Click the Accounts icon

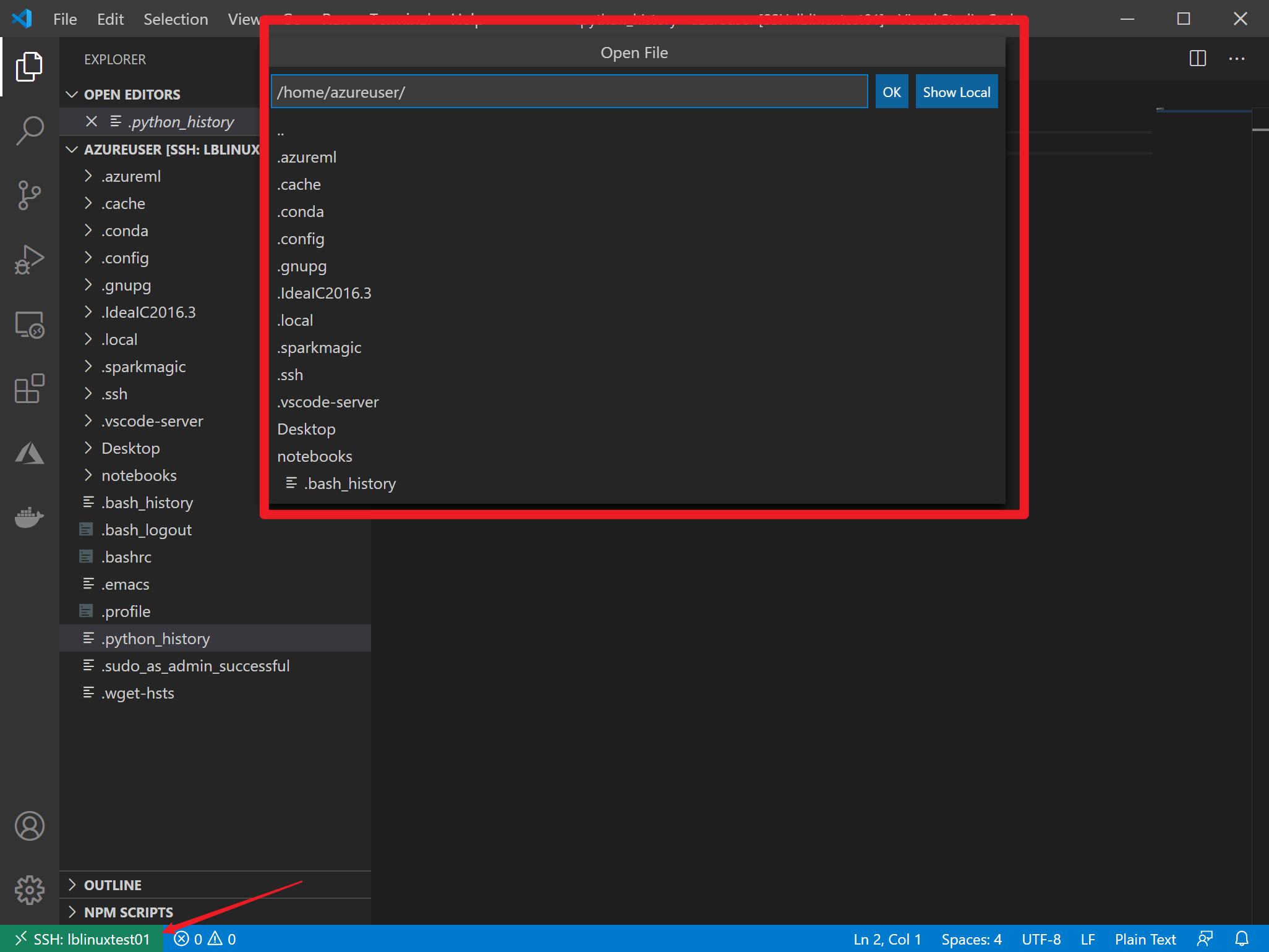29,826
